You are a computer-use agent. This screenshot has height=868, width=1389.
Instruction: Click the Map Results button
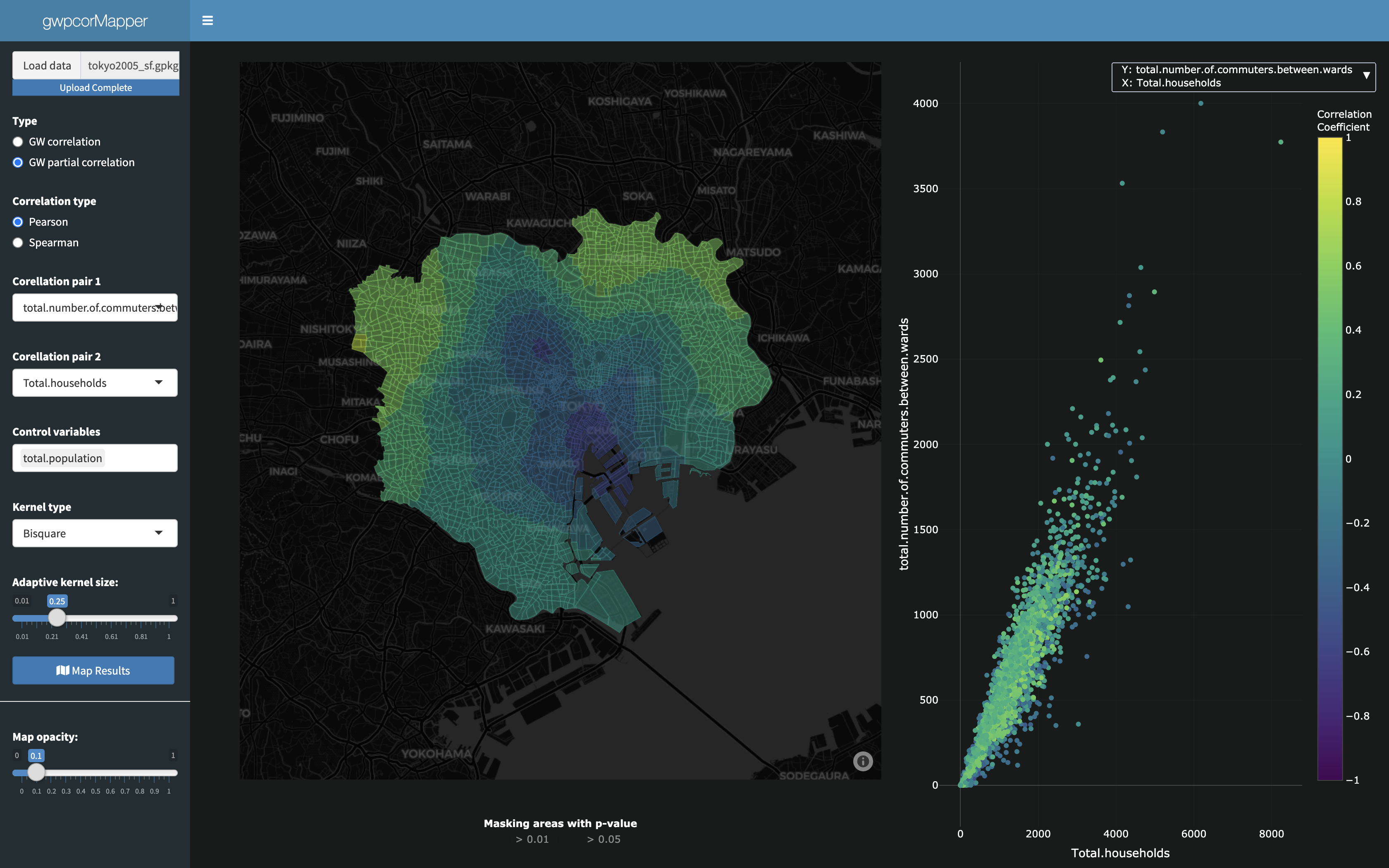93,670
